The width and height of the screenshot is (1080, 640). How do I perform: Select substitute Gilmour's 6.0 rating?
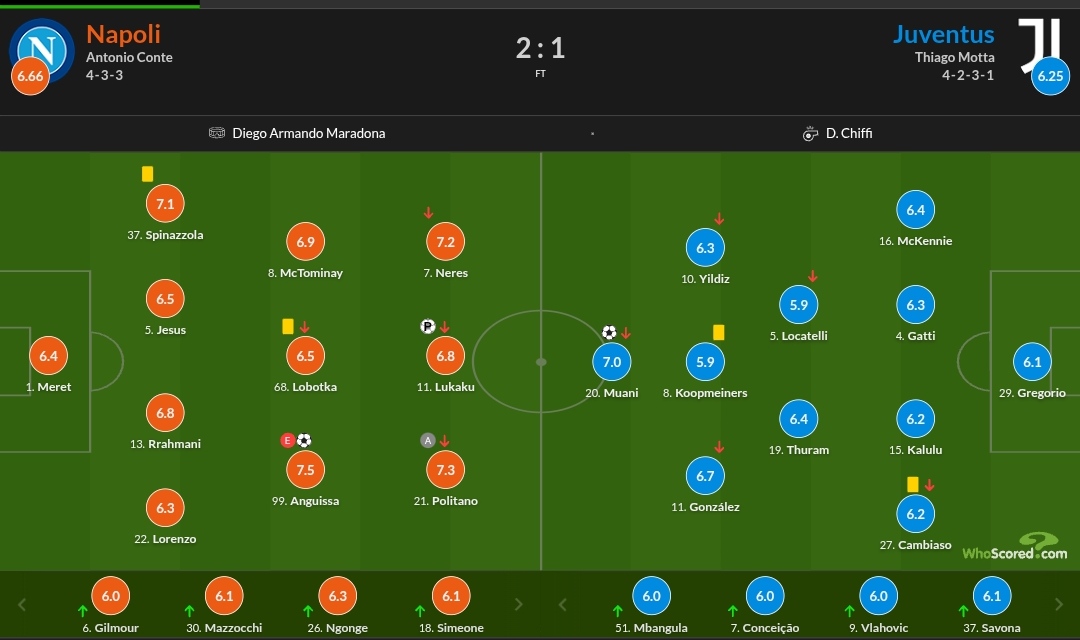click(110, 596)
